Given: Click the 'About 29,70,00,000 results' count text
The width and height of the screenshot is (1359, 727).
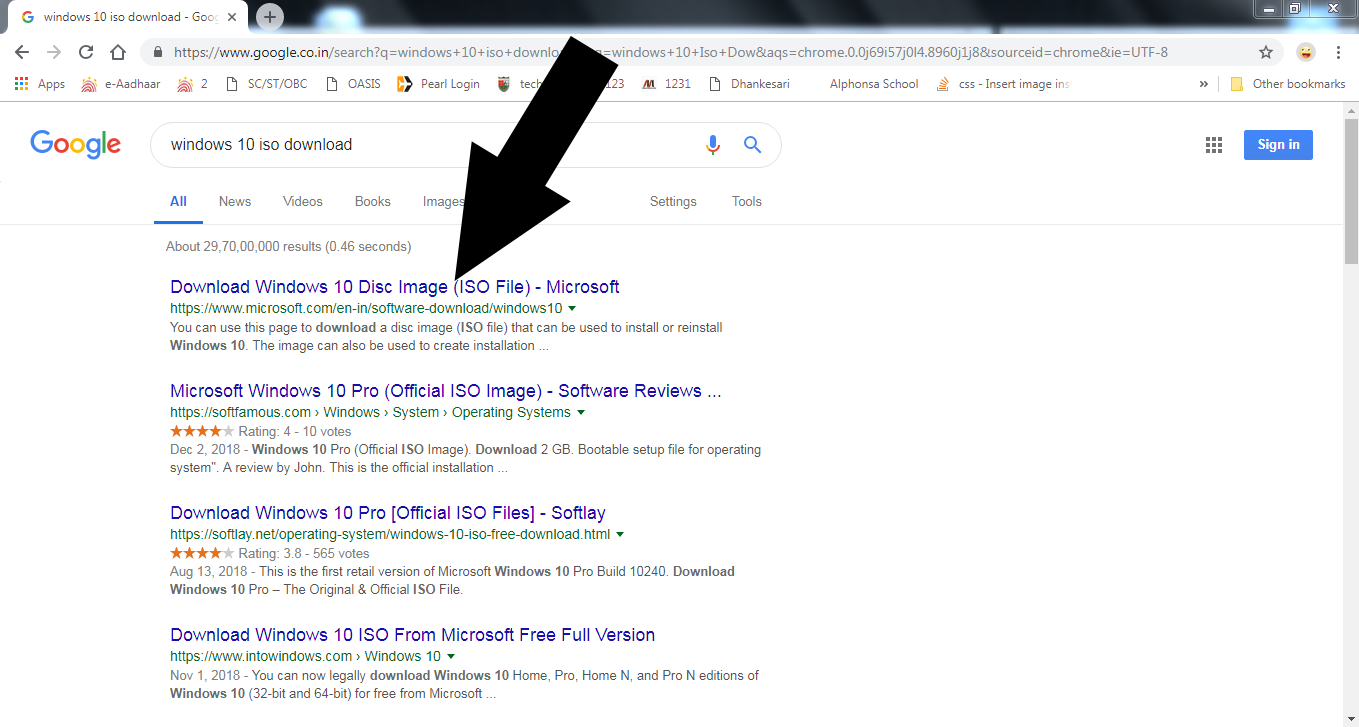Looking at the screenshot, I should coord(289,246).
